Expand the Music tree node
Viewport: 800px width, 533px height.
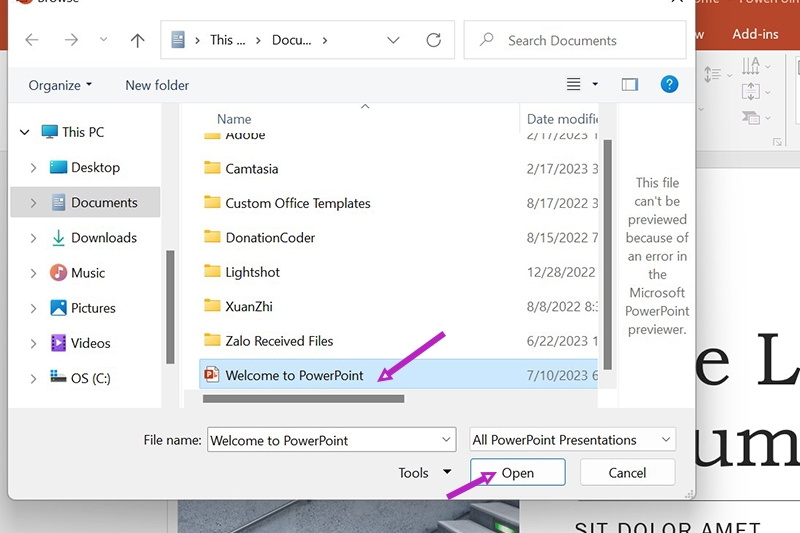pos(33,273)
